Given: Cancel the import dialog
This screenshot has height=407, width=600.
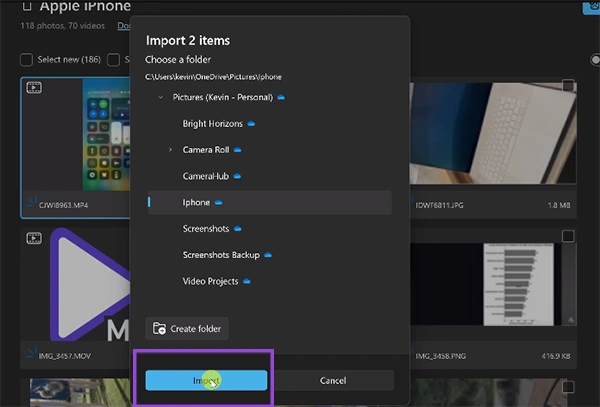Looking at the screenshot, I should (x=333, y=380).
